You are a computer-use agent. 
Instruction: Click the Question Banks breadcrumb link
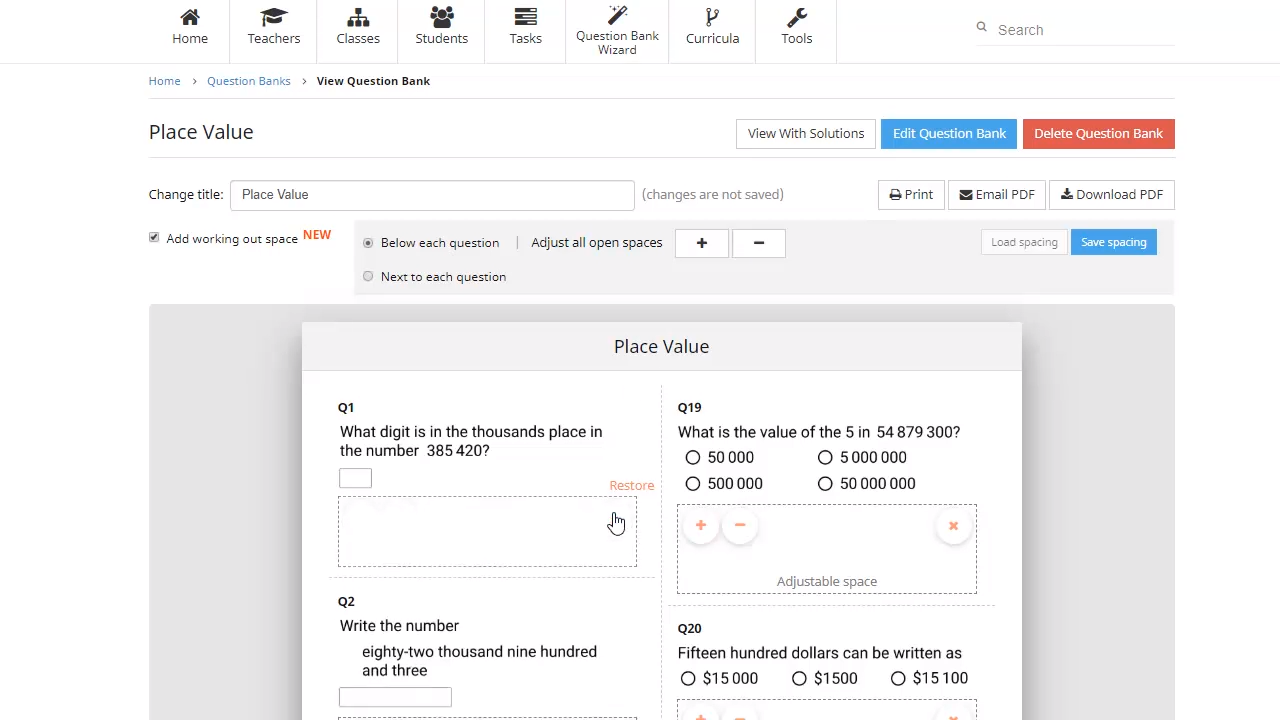[x=248, y=81]
